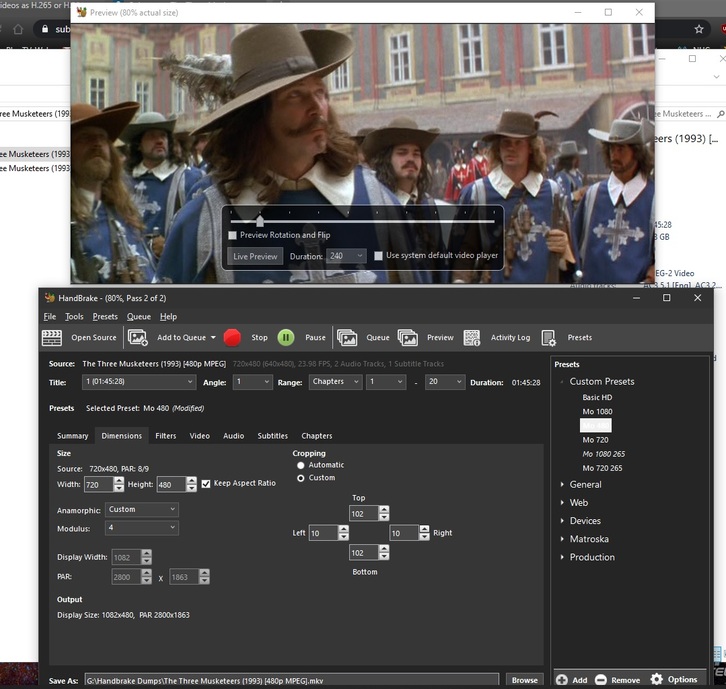
Task: Pause encoding with the green Pause icon
Action: point(286,338)
